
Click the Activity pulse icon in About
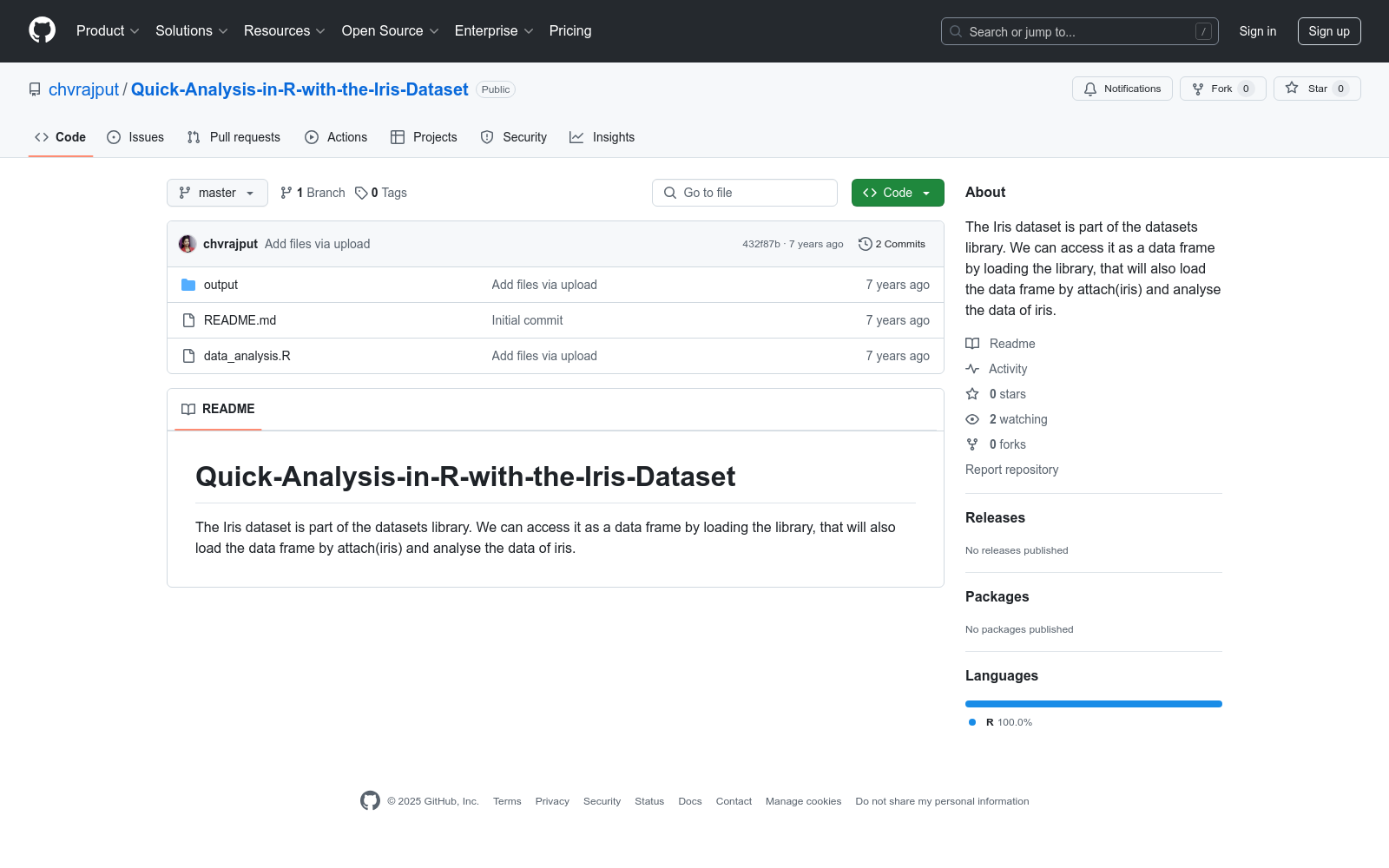tap(972, 369)
